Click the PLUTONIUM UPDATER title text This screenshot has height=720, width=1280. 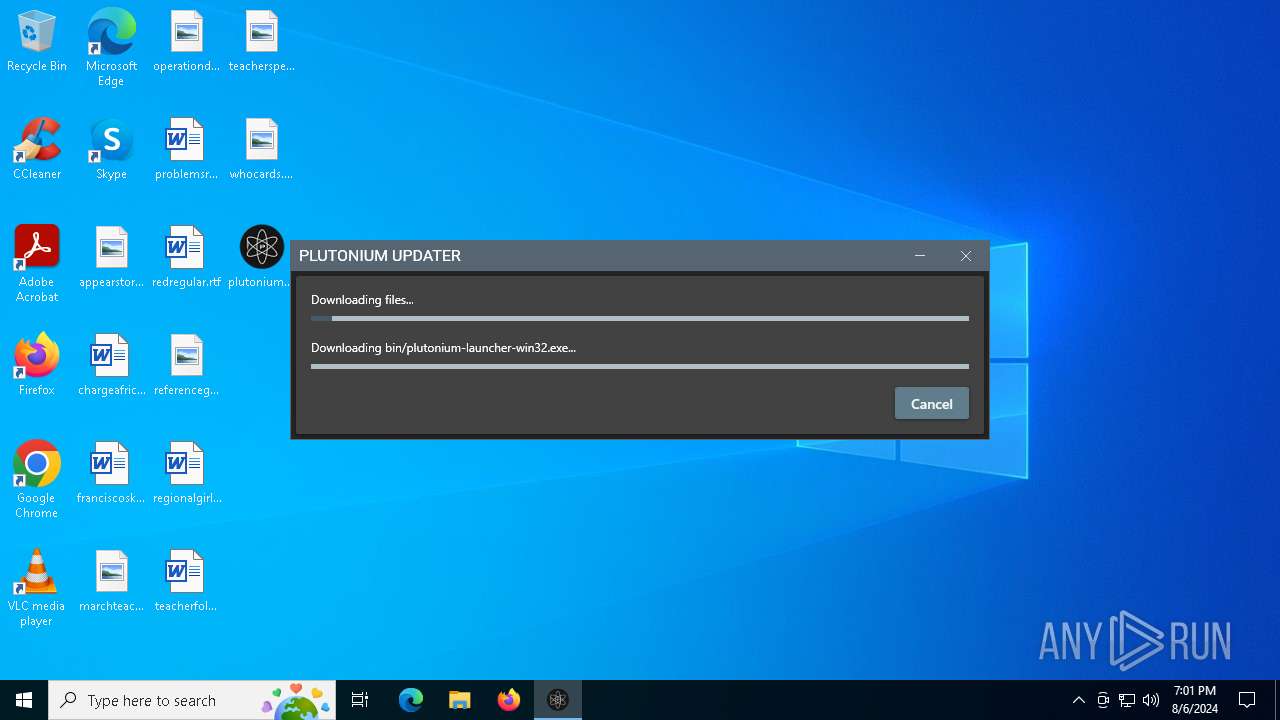coord(380,256)
